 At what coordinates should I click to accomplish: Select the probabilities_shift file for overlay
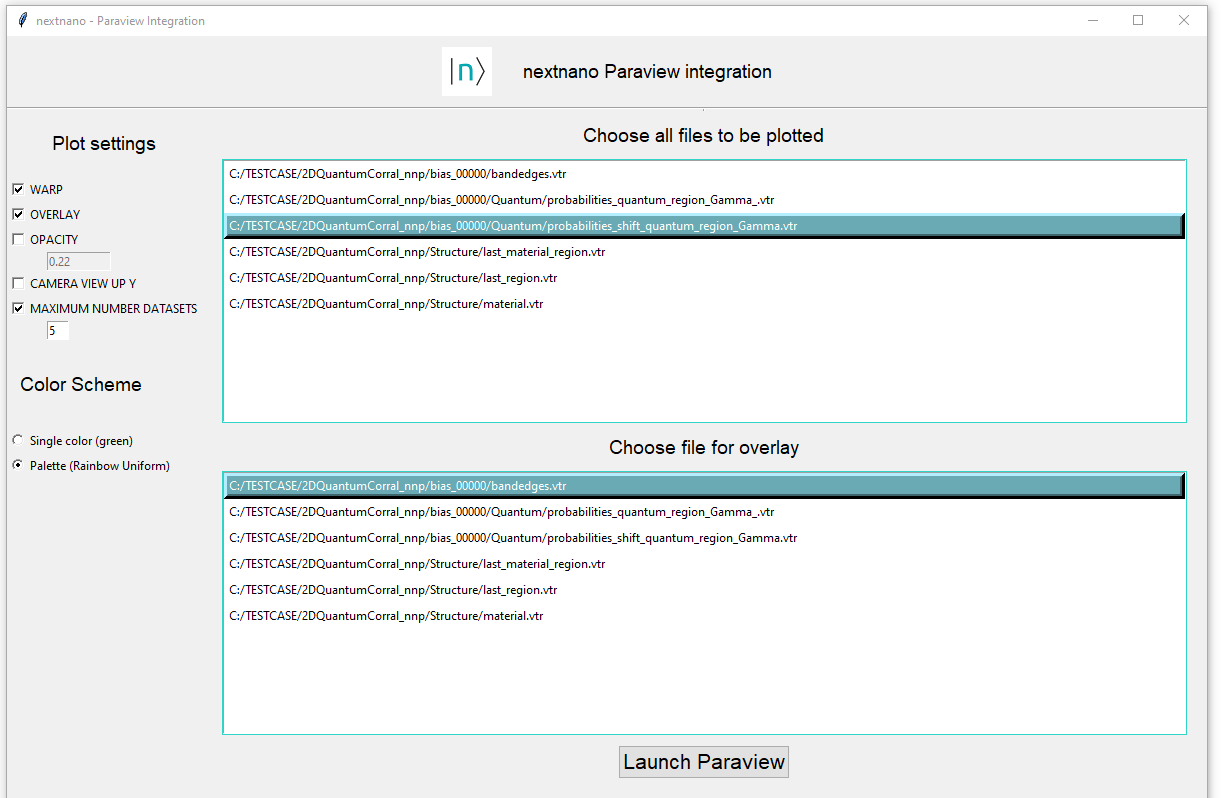(512, 537)
